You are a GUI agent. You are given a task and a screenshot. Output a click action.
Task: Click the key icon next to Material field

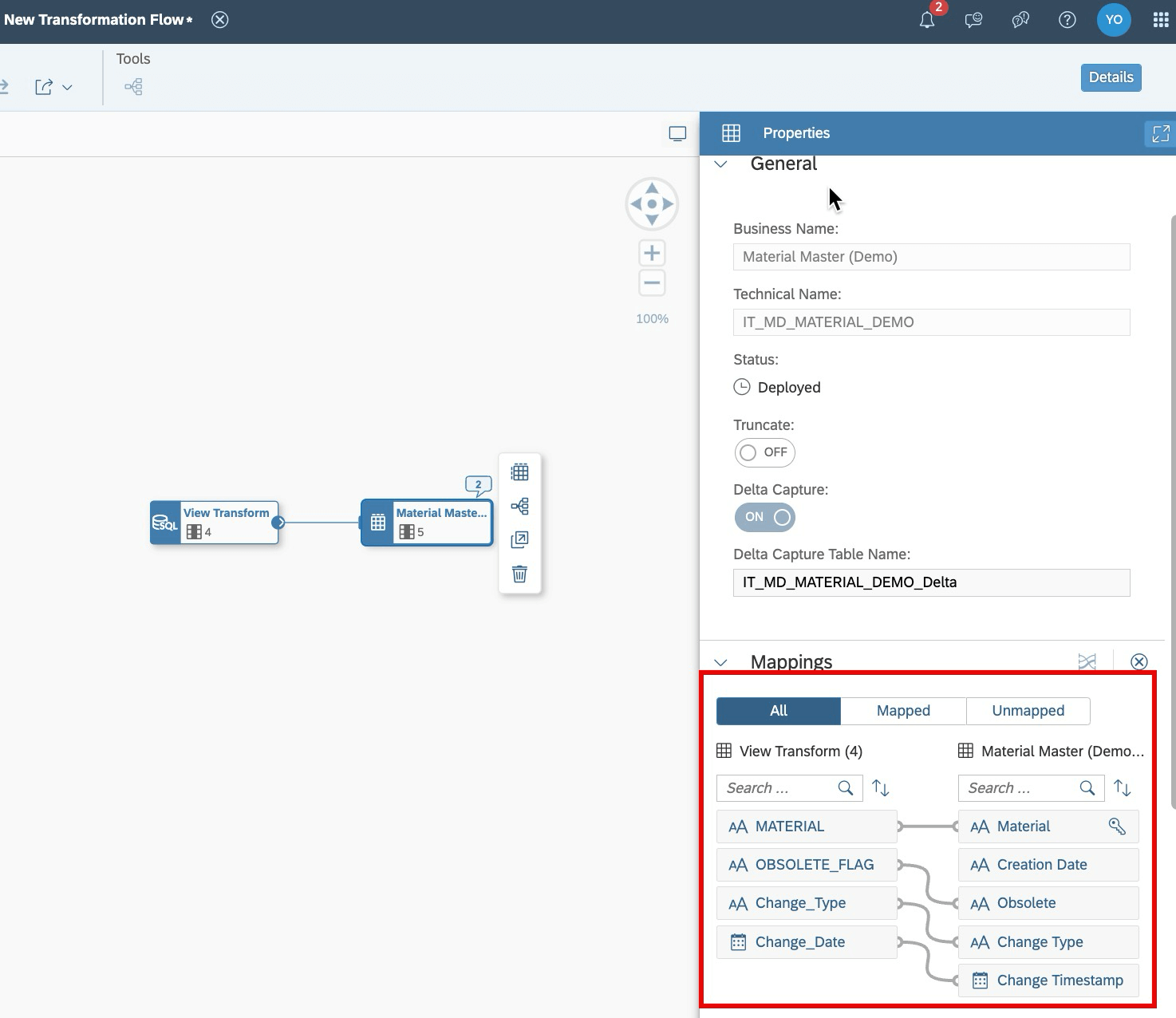[x=1115, y=827]
